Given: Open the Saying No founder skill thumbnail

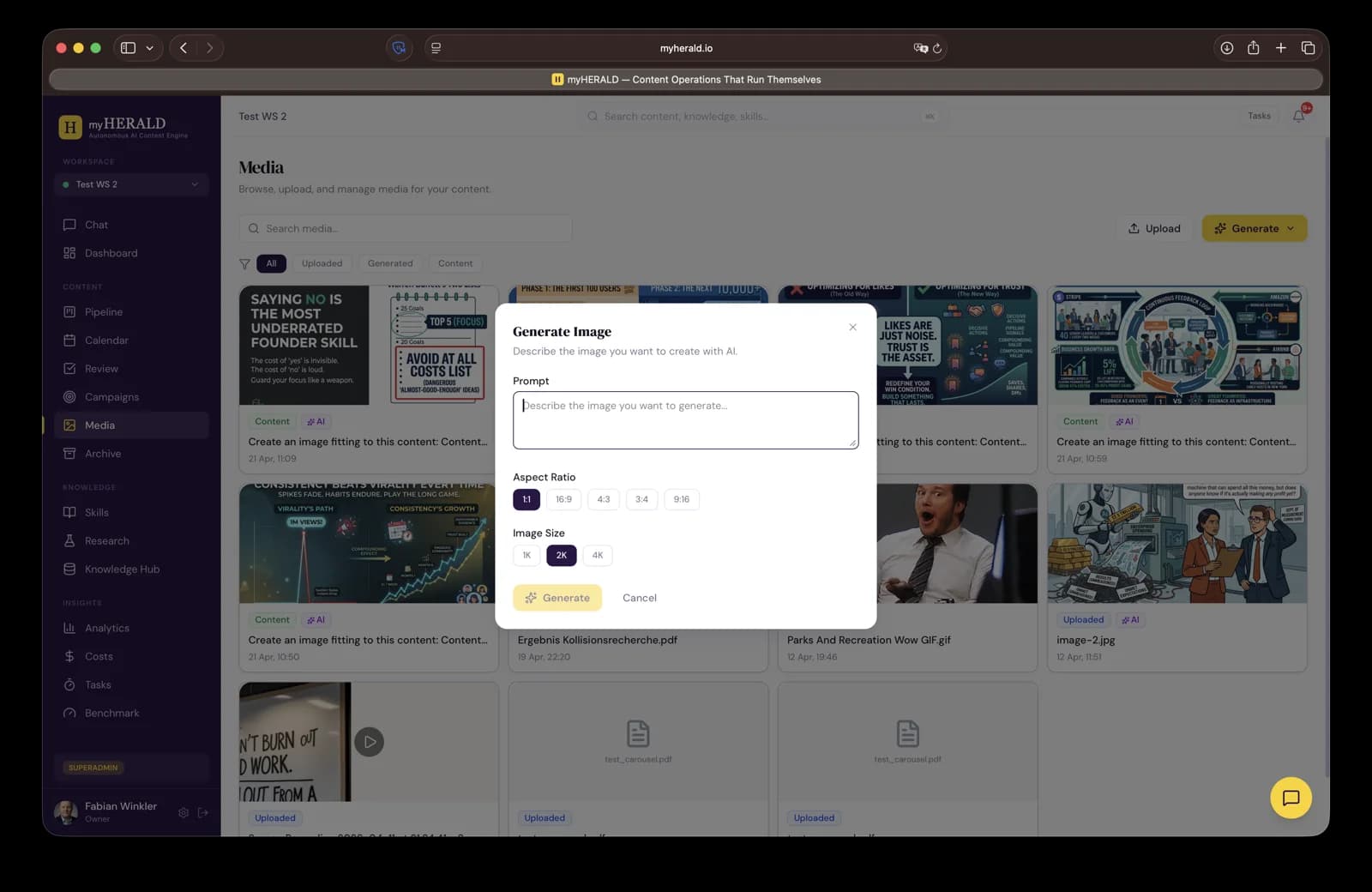Looking at the screenshot, I should click(369, 346).
